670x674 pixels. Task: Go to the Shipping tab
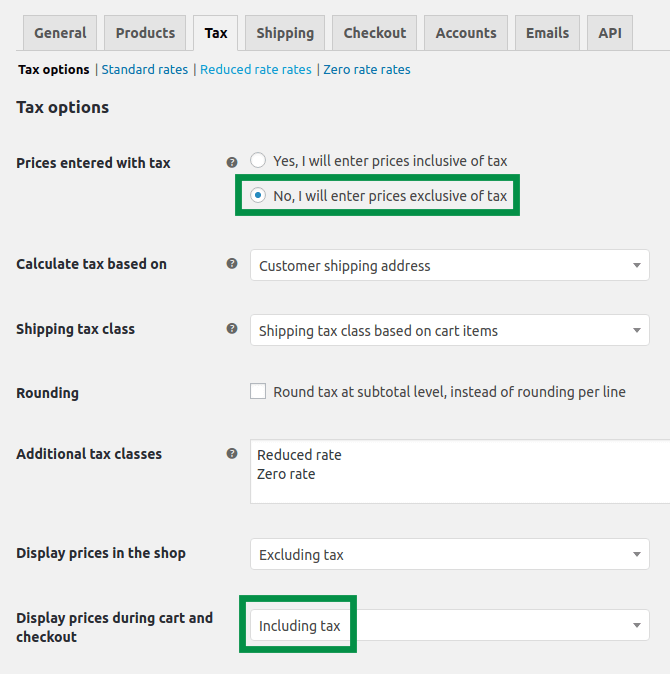click(x=285, y=33)
